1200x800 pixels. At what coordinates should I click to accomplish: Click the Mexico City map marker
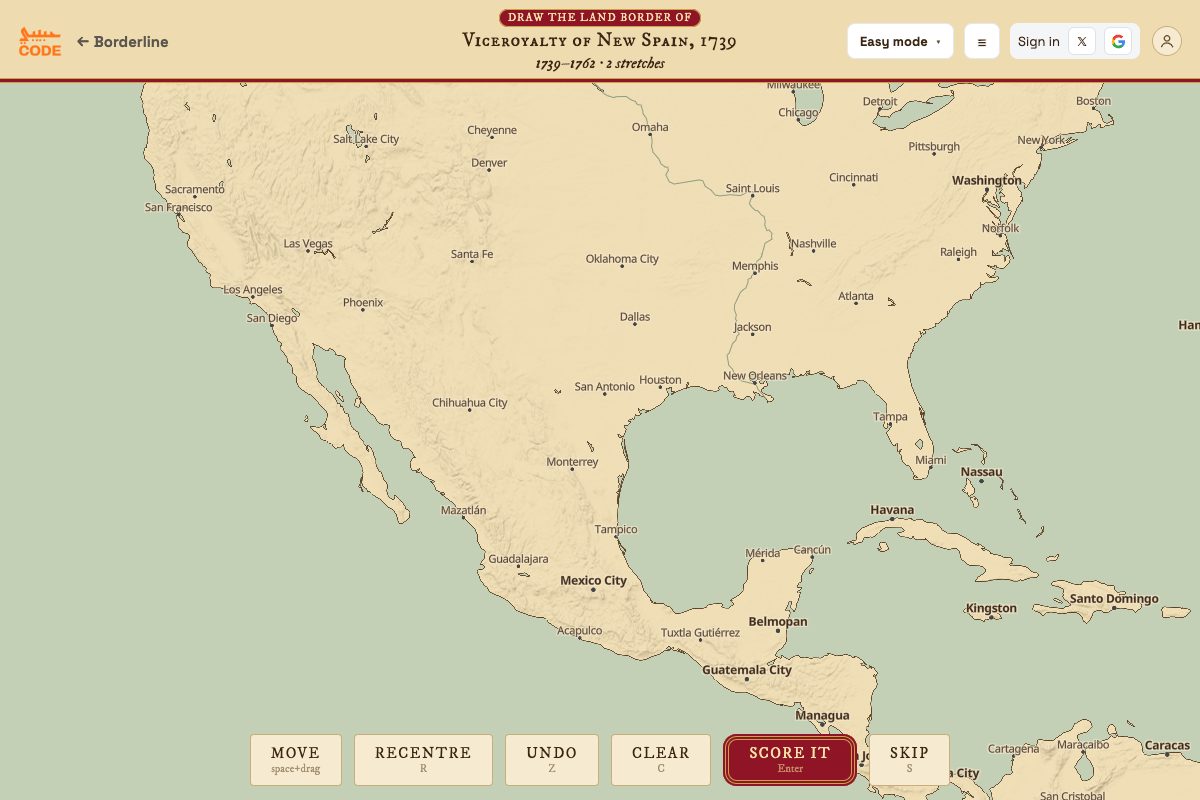pyautogui.click(x=593, y=589)
